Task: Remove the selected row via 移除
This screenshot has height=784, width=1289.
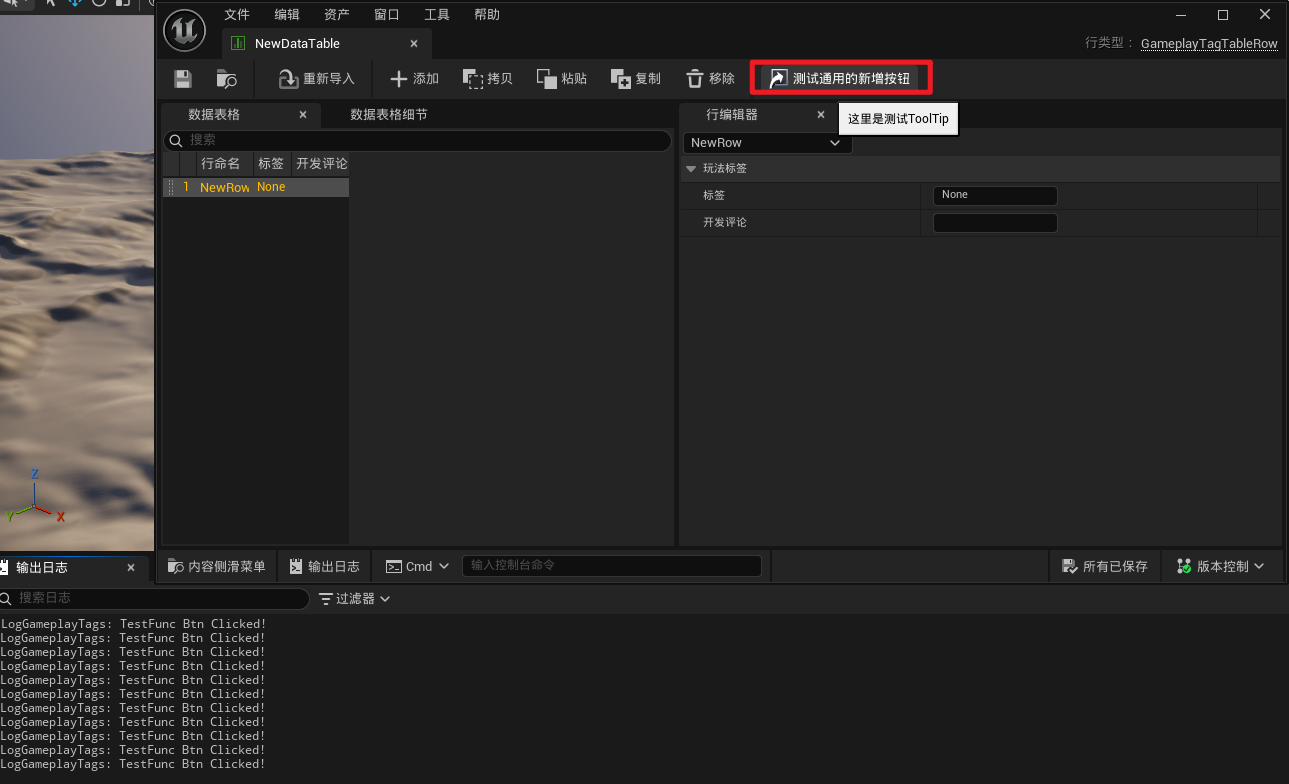Action: click(709, 78)
